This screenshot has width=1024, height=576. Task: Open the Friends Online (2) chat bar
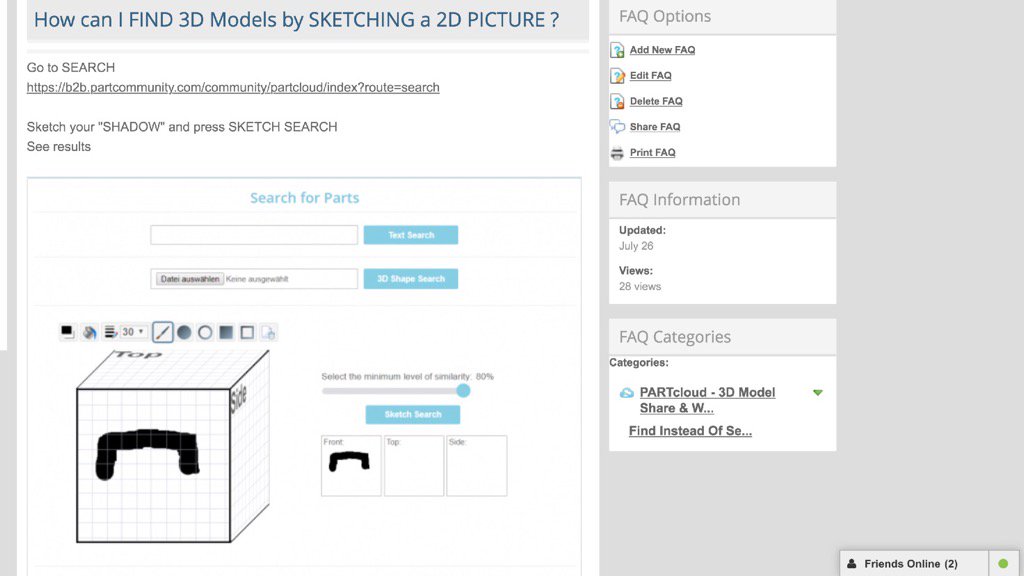(x=914, y=564)
